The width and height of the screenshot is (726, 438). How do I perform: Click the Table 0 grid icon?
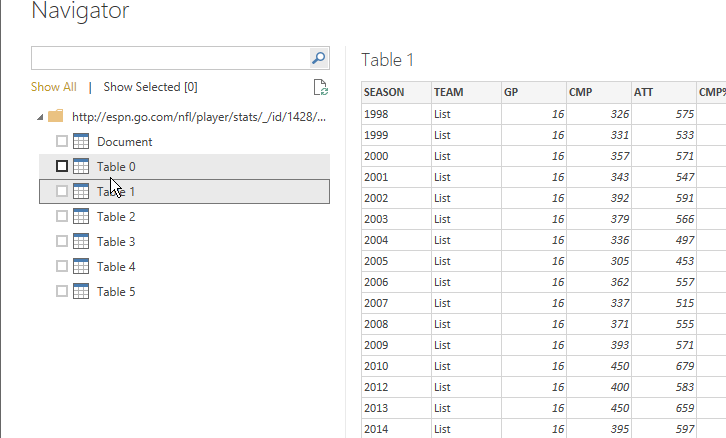pos(83,167)
